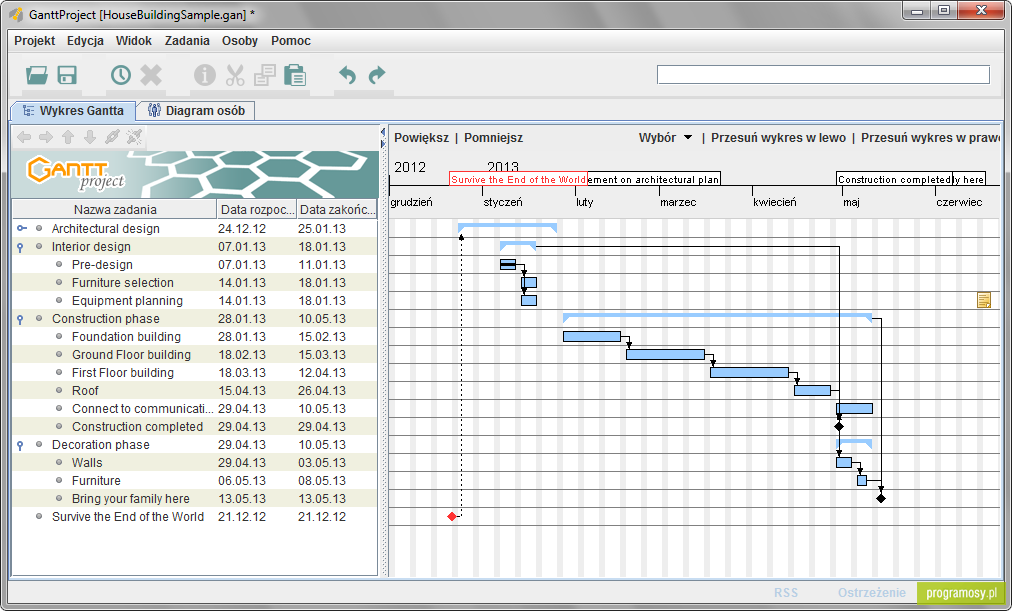Select the Walls task row
The image size is (1012, 611).
point(194,463)
